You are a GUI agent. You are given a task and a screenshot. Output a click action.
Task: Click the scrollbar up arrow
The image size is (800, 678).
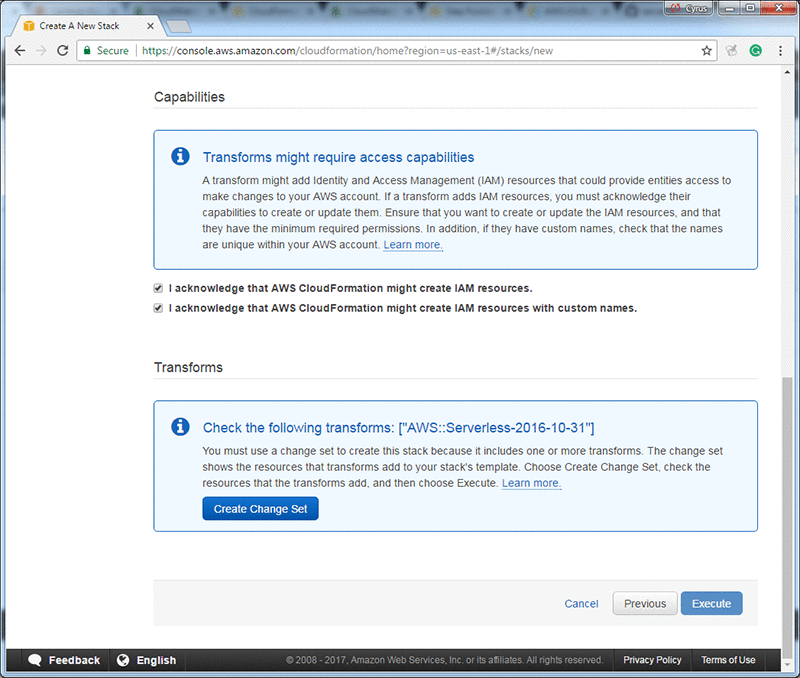[787, 72]
